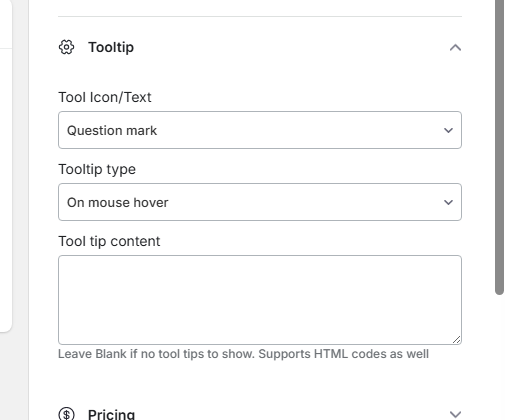Expand the Pricing section with its chevron
This screenshot has height=420, width=505.
pyautogui.click(x=455, y=414)
